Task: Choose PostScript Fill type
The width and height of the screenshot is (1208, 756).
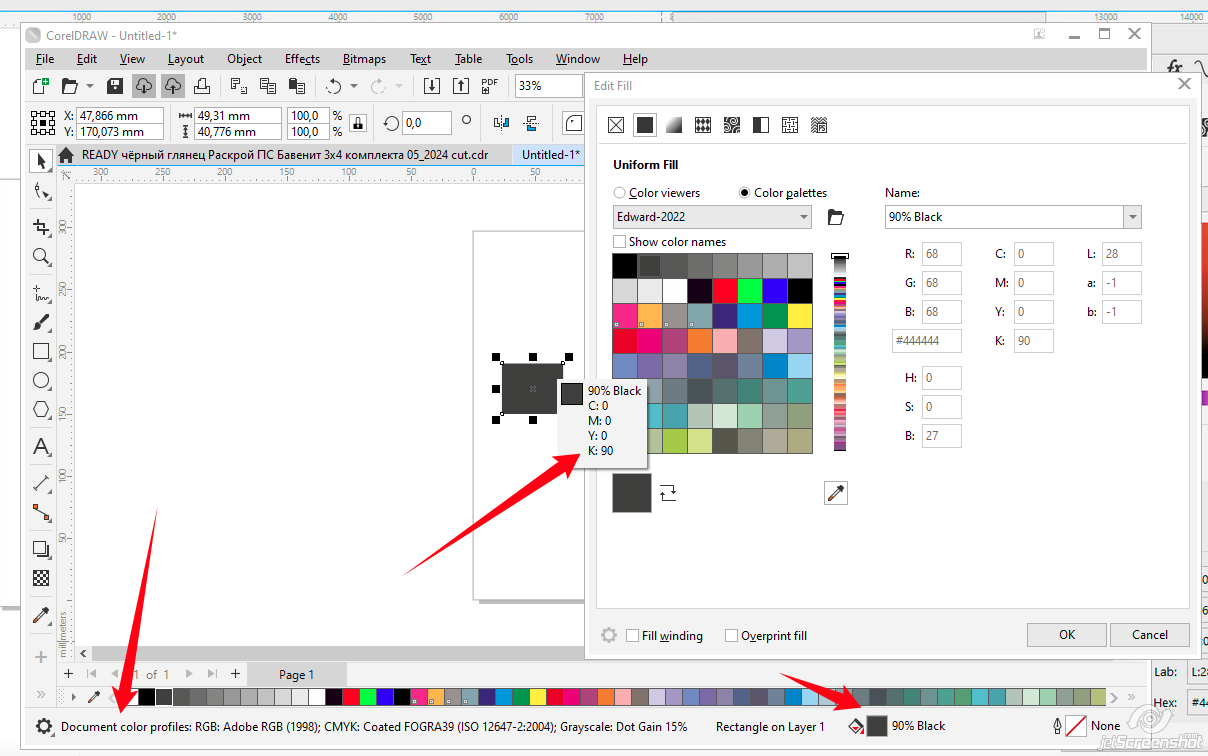Action: (x=819, y=125)
